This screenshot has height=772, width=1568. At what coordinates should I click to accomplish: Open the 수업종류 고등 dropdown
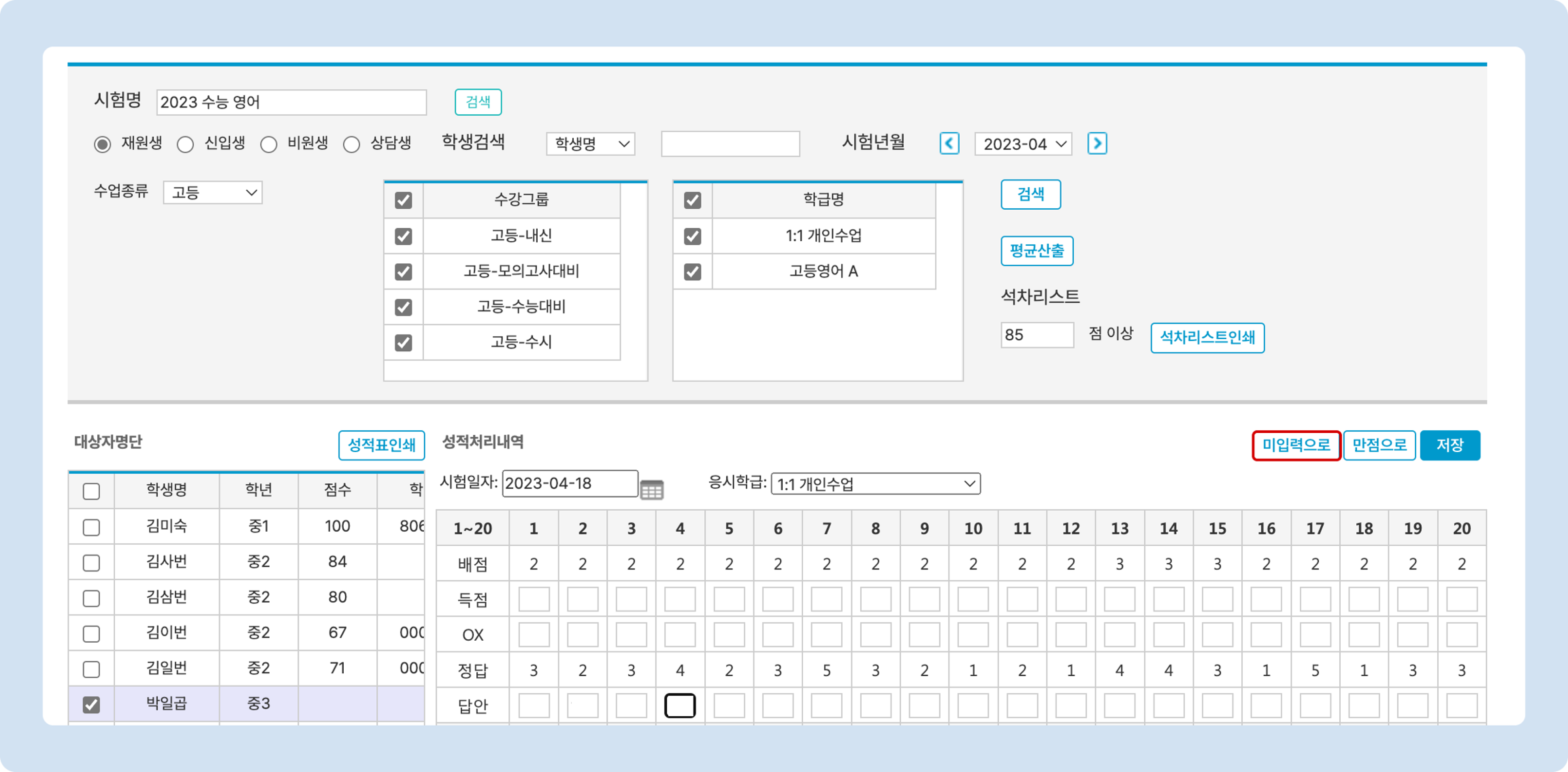pyautogui.click(x=212, y=193)
